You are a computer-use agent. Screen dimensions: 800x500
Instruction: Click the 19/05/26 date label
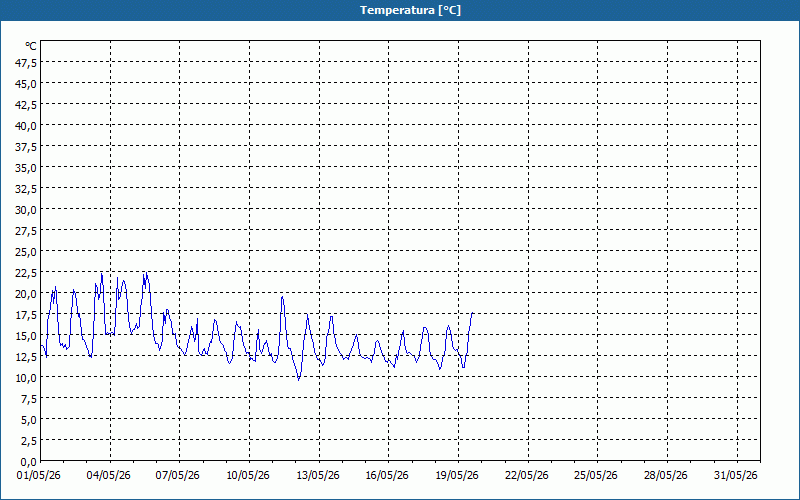(x=457, y=476)
